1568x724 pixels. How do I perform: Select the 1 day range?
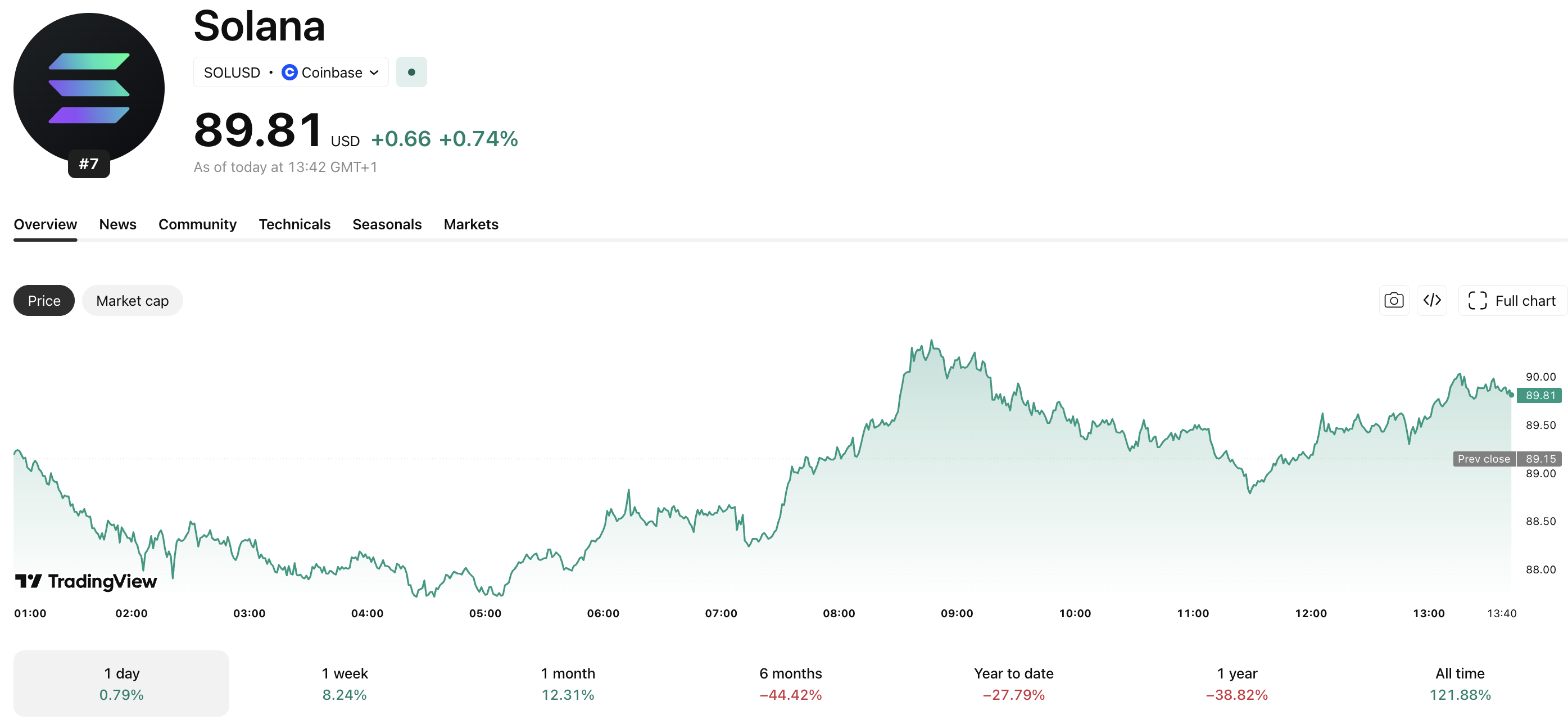pyautogui.click(x=122, y=684)
